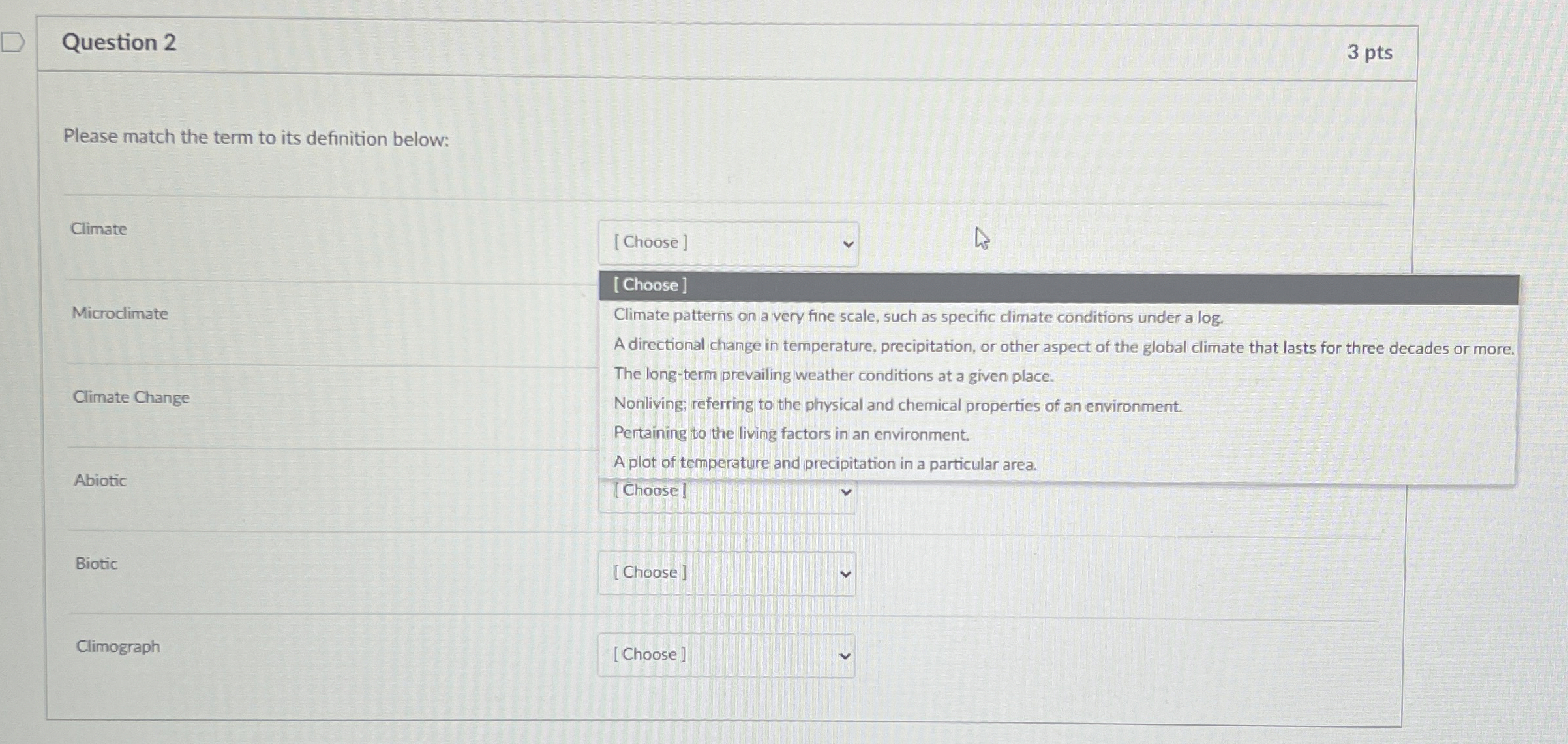Expand the Climograph definition dropdown
The height and width of the screenshot is (744, 1568).
click(x=725, y=655)
